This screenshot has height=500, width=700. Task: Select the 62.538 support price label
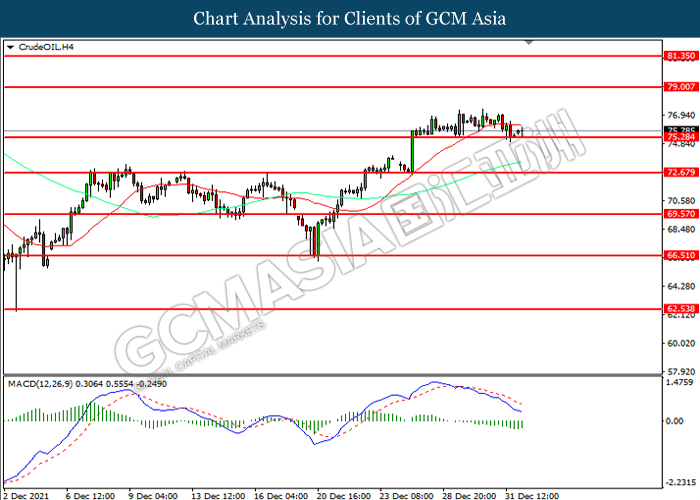681,308
